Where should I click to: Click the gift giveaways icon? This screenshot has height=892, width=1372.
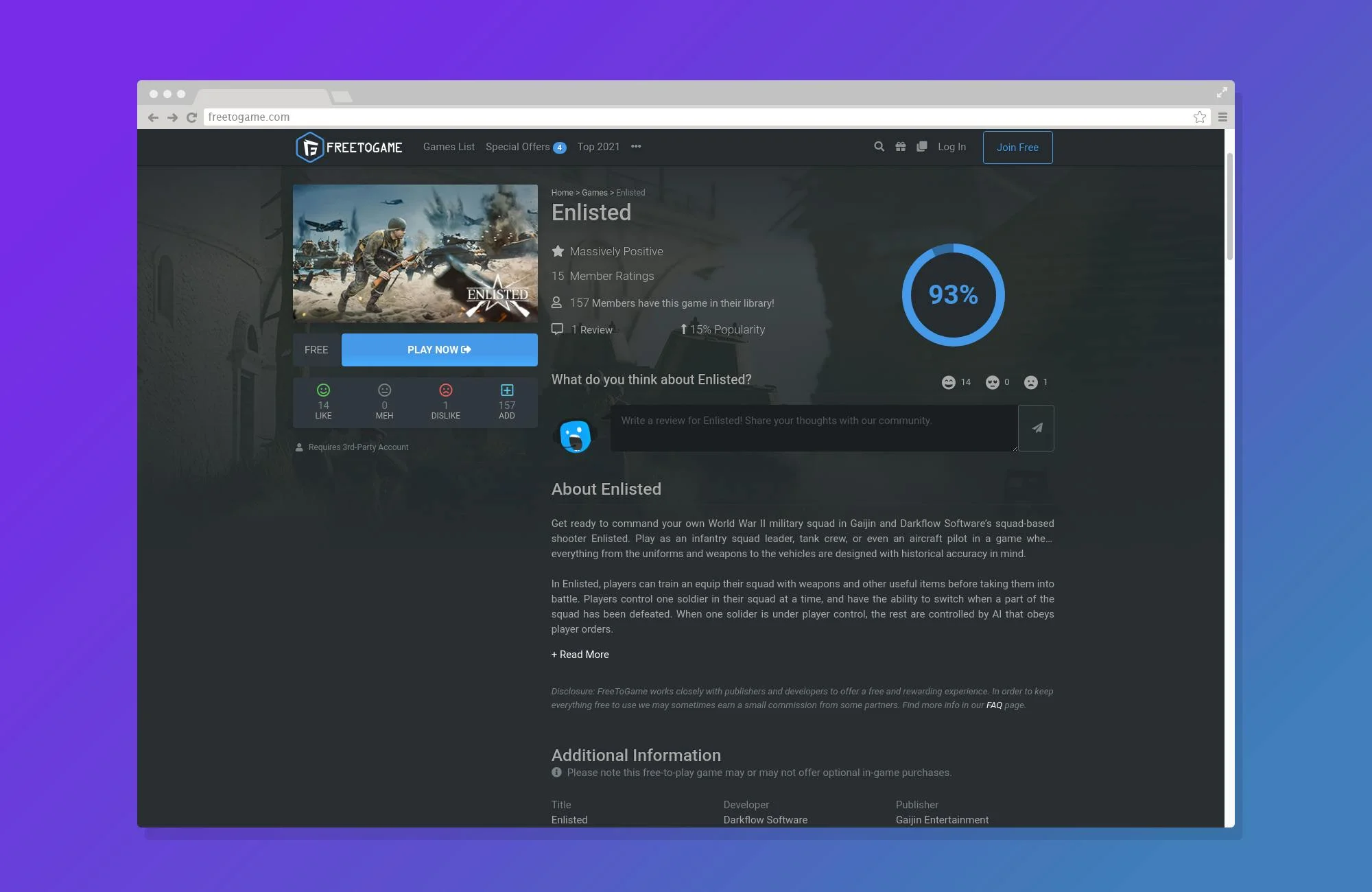point(900,147)
